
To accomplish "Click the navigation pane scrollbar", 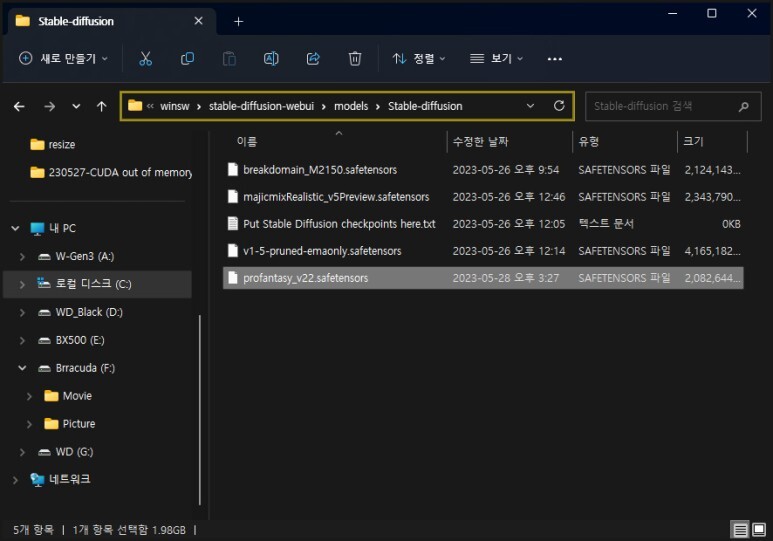I will 200,410.
